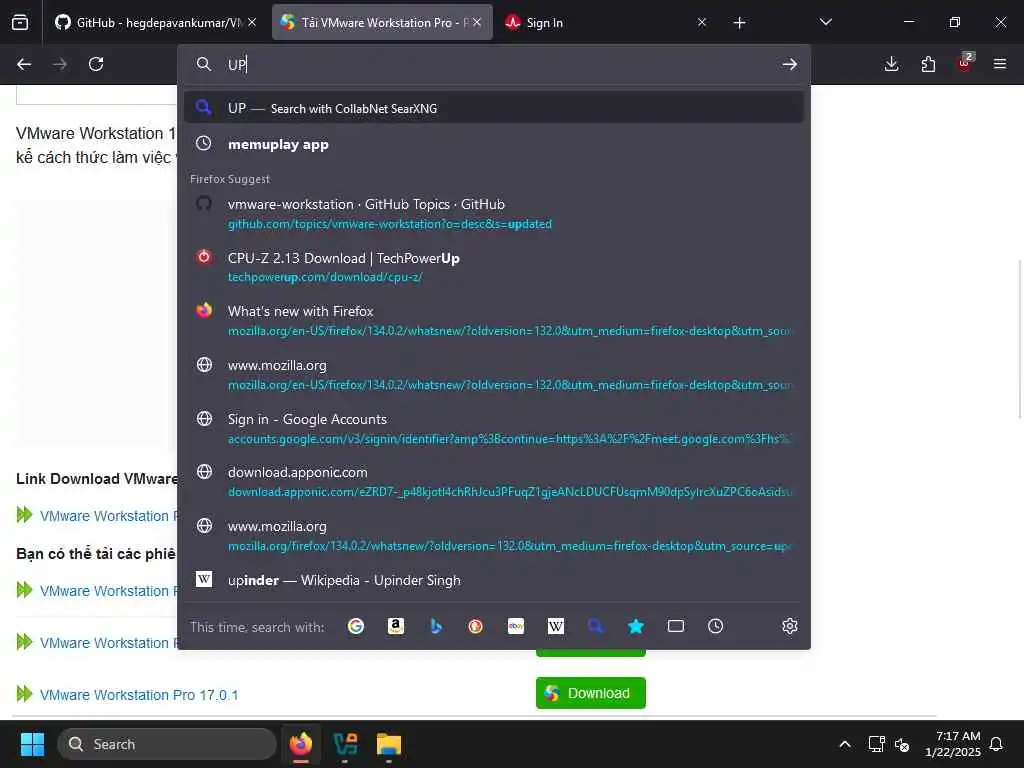Image resolution: width=1024 pixels, height=768 pixels.
Task: Open Windows Start menu
Action: click(32, 744)
